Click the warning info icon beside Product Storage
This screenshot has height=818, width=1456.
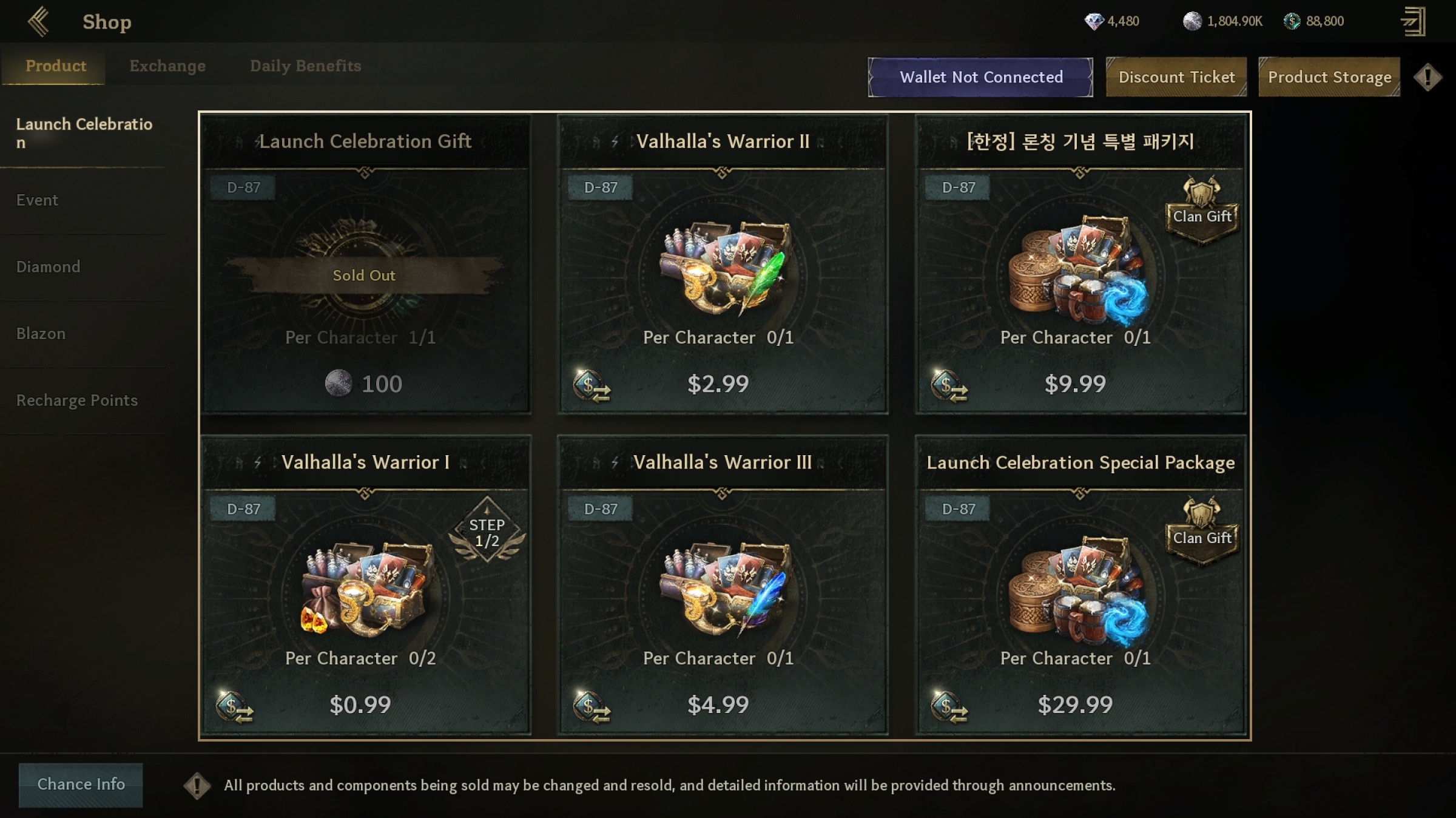tap(1427, 77)
